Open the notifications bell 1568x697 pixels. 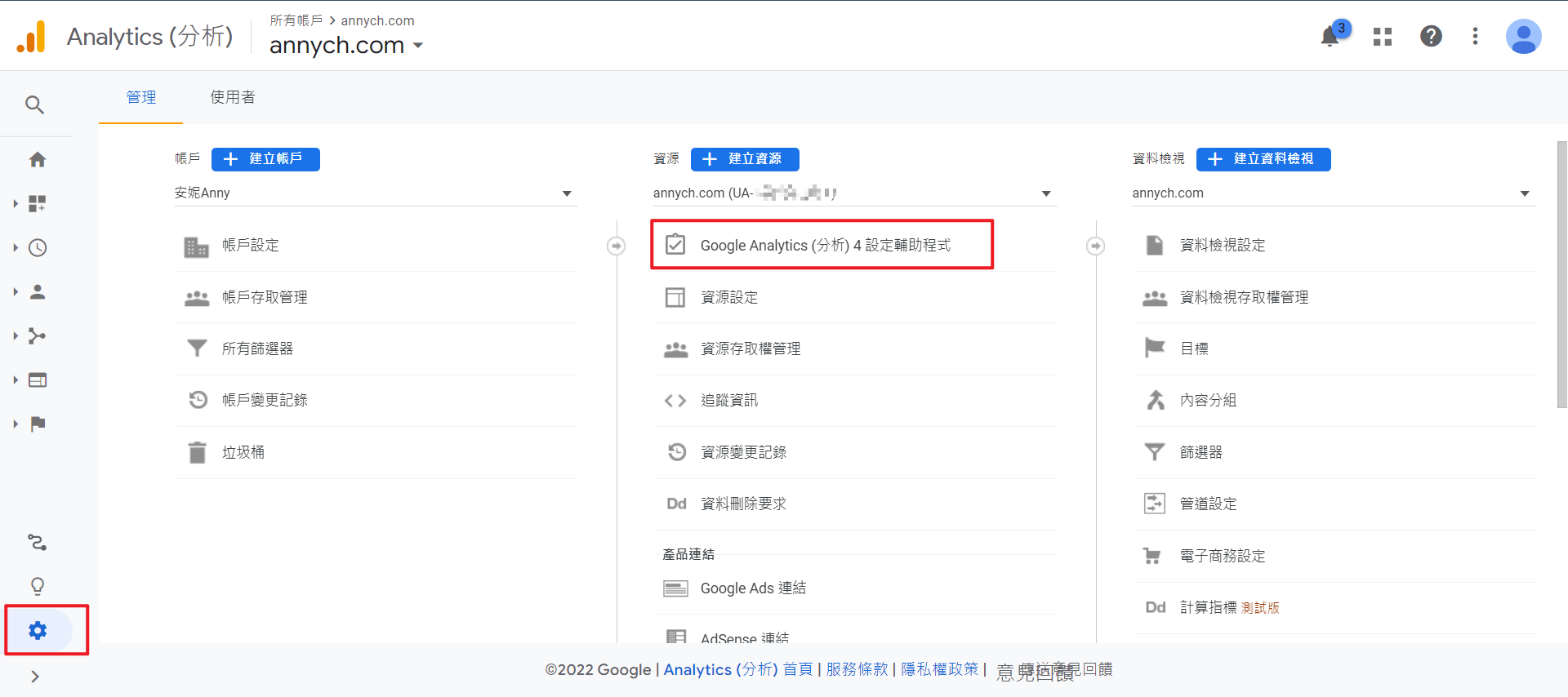point(1330,36)
